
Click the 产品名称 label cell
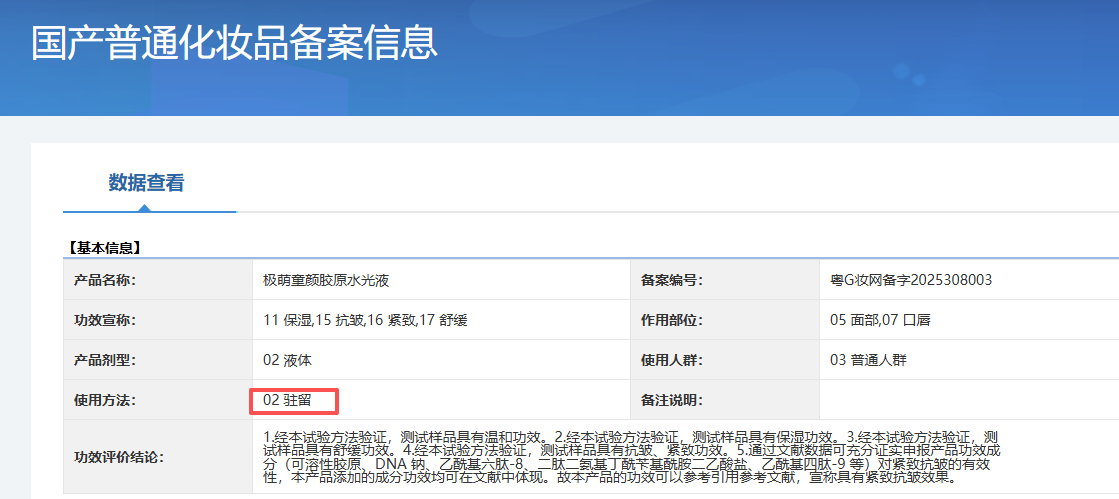point(105,280)
